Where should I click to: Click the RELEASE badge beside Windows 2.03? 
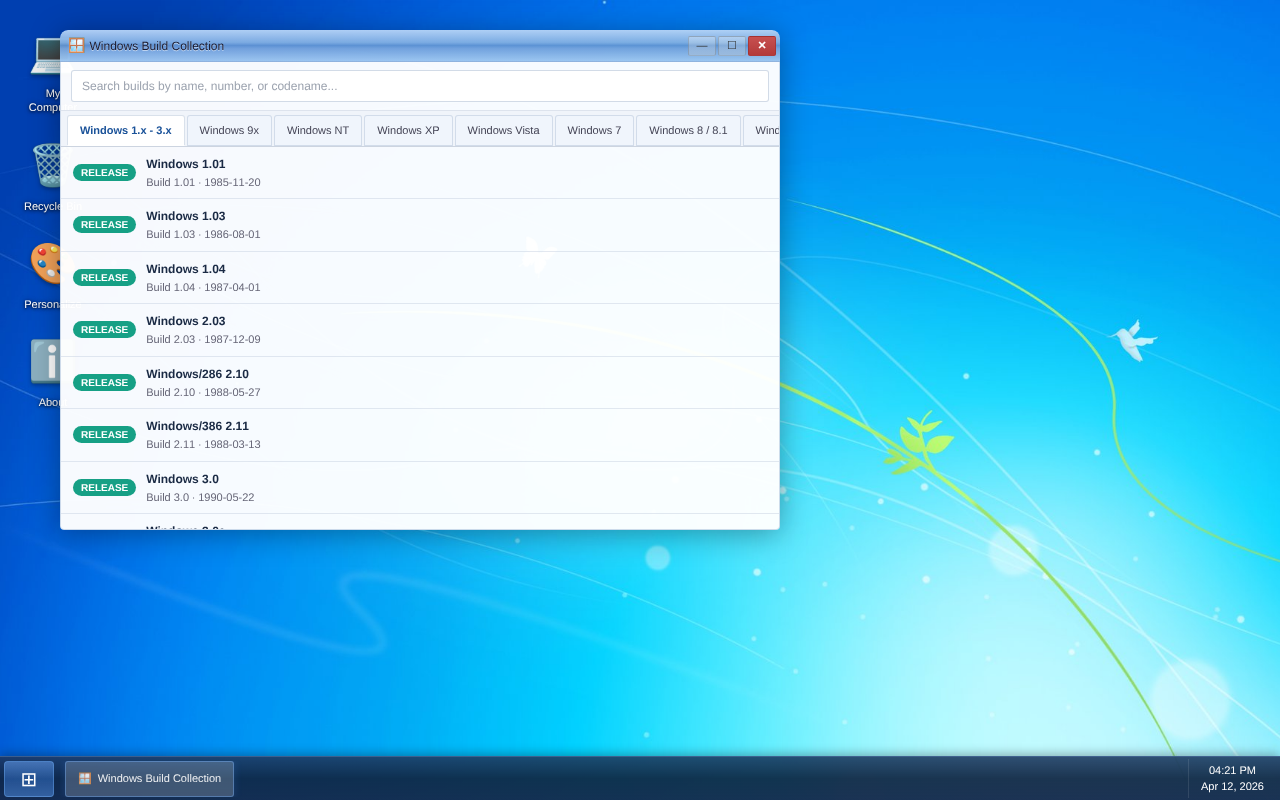coord(104,330)
